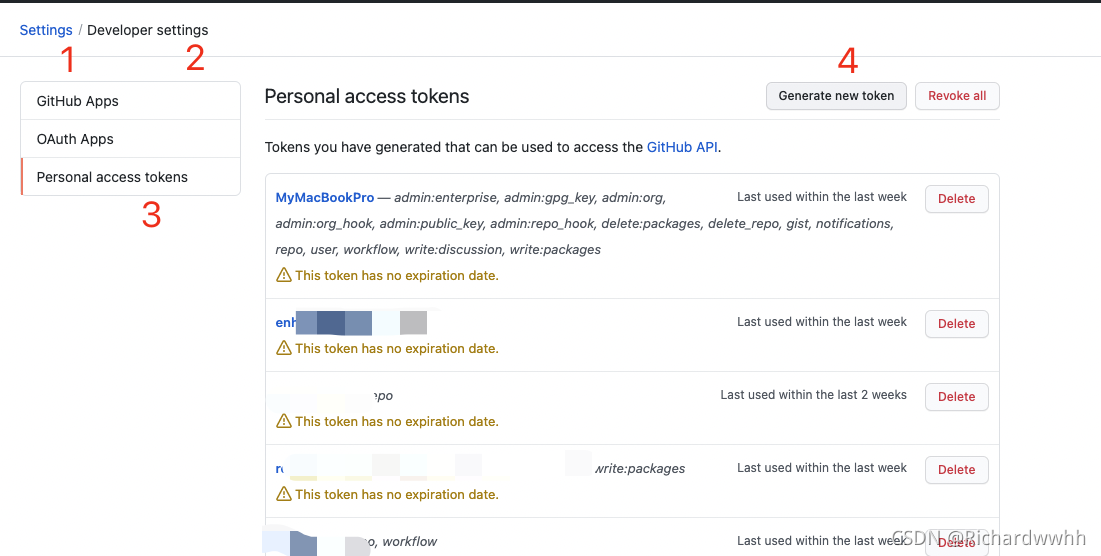Click warning icon under the "enh" token
Viewport: 1101px width, 556px height.
pyautogui.click(x=284, y=348)
